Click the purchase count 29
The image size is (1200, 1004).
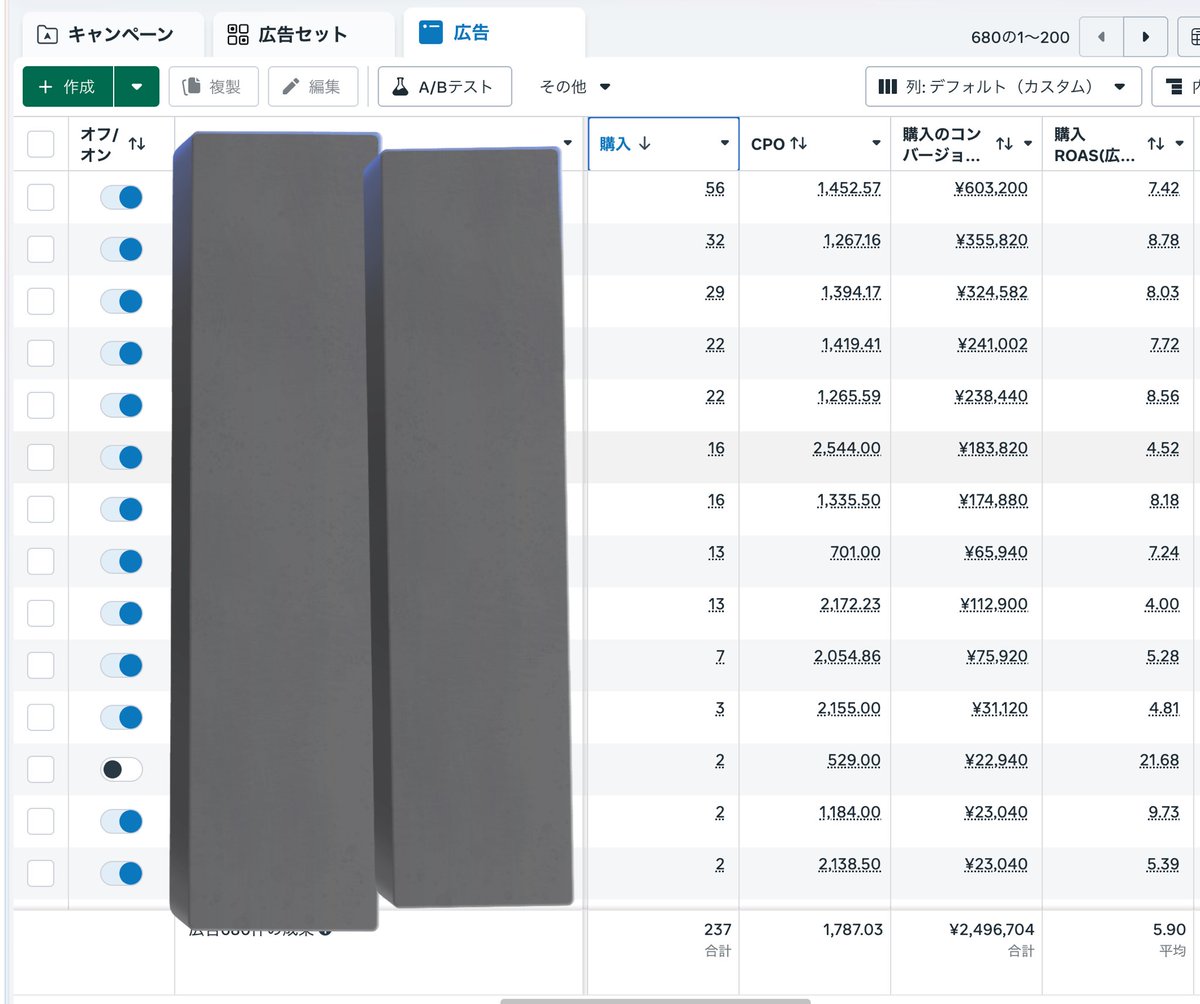click(715, 292)
